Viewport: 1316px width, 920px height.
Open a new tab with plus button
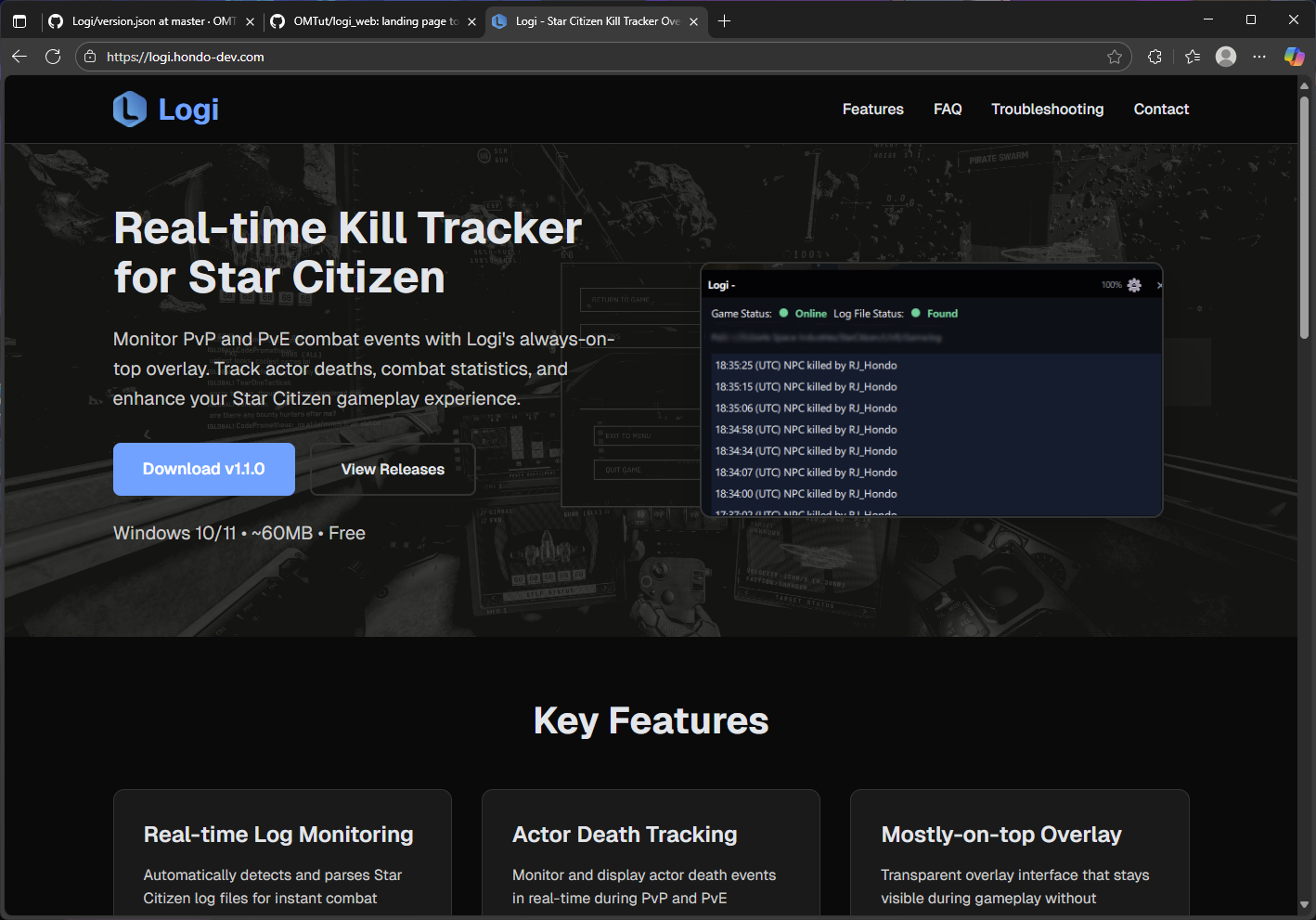(x=725, y=21)
